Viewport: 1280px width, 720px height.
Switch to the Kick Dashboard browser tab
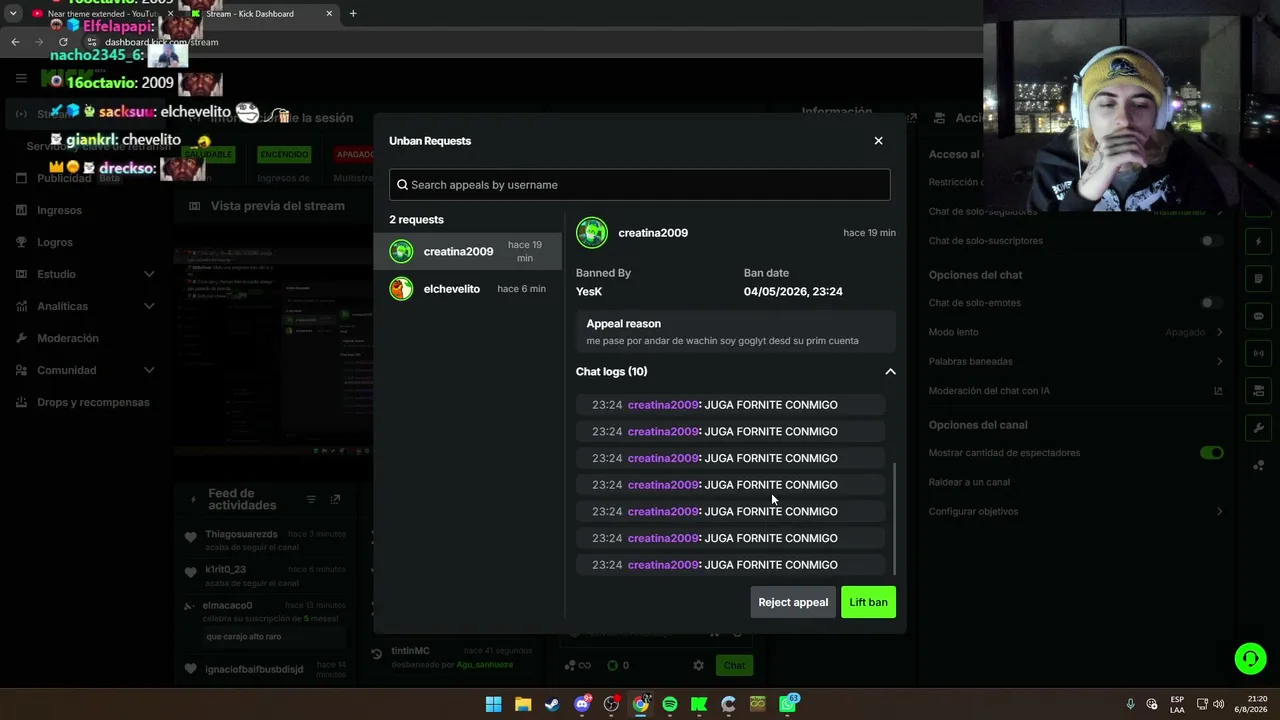coord(260,14)
